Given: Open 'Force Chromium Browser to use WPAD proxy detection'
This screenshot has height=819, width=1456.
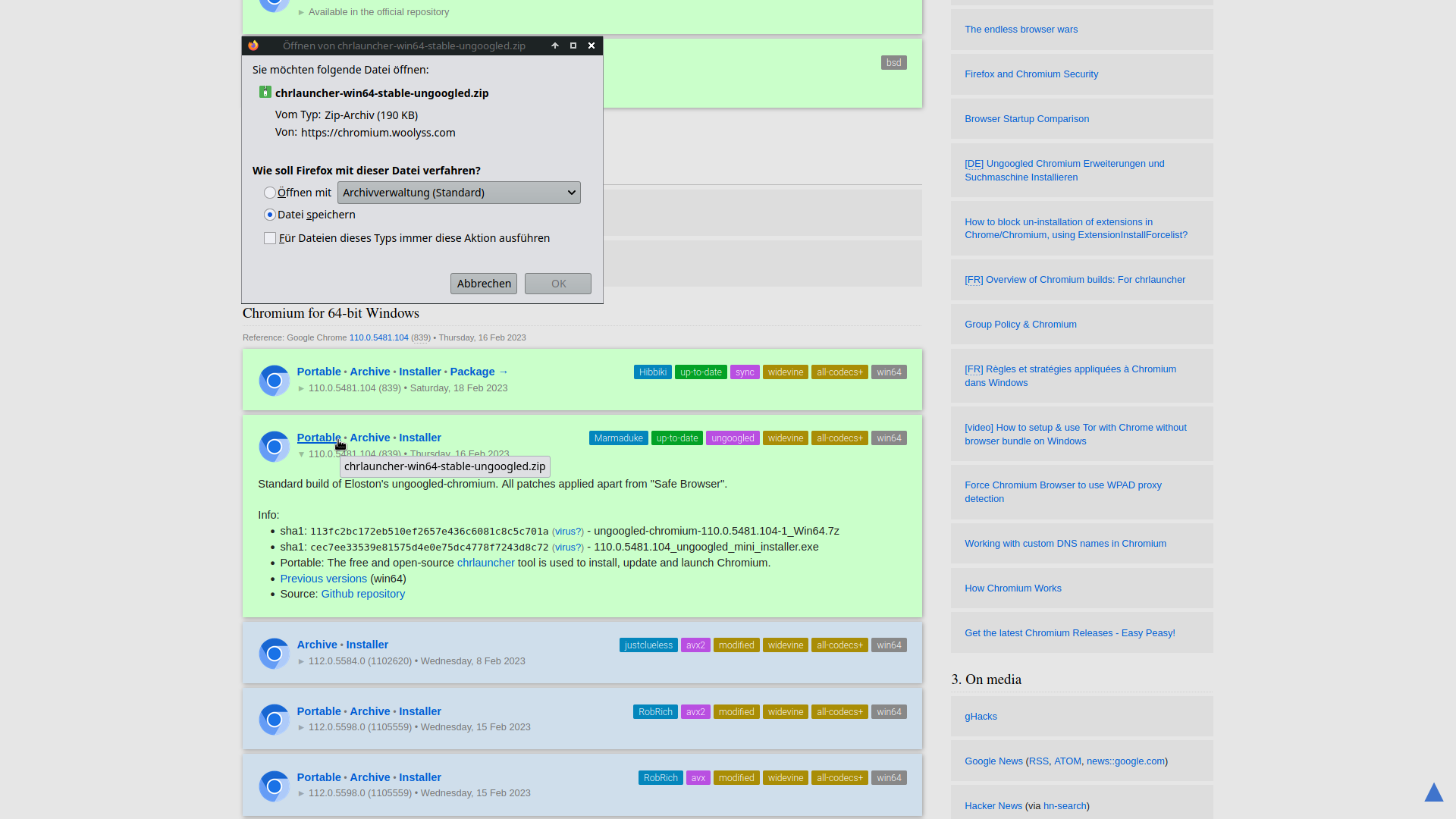Looking at the screenshot, I should point(1063,492).
